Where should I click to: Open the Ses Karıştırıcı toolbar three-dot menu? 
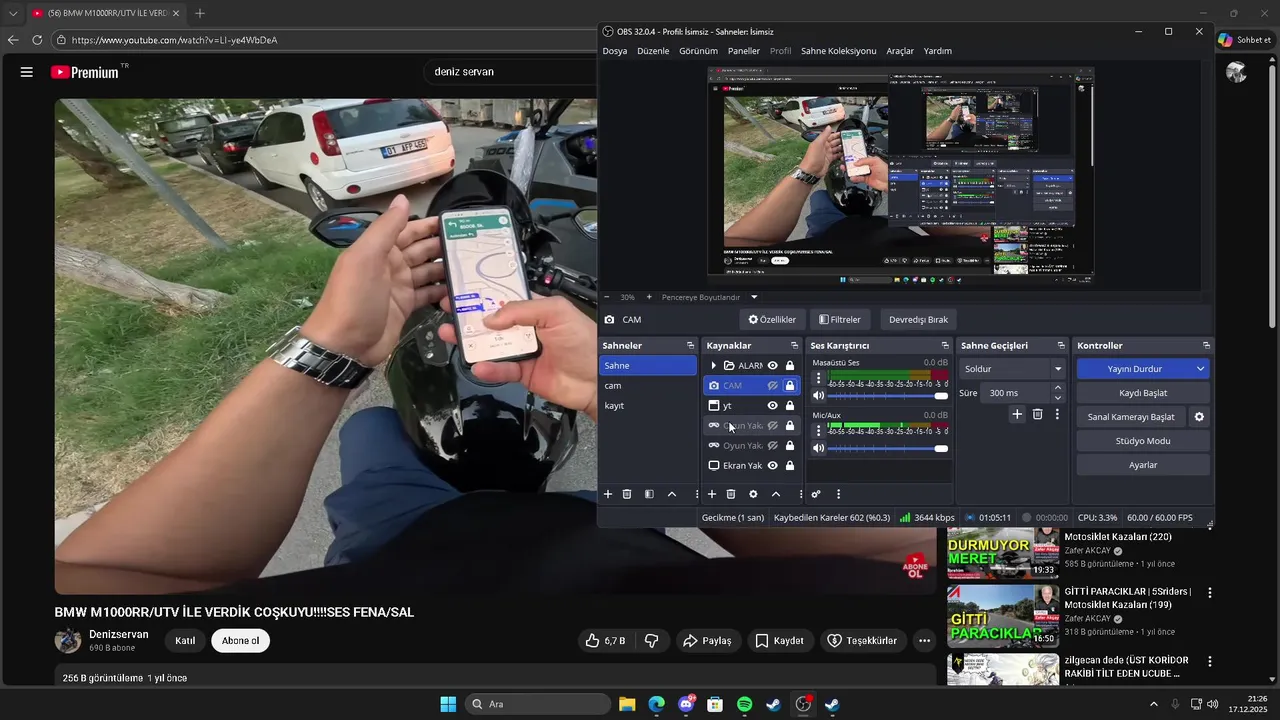[838, 494]
